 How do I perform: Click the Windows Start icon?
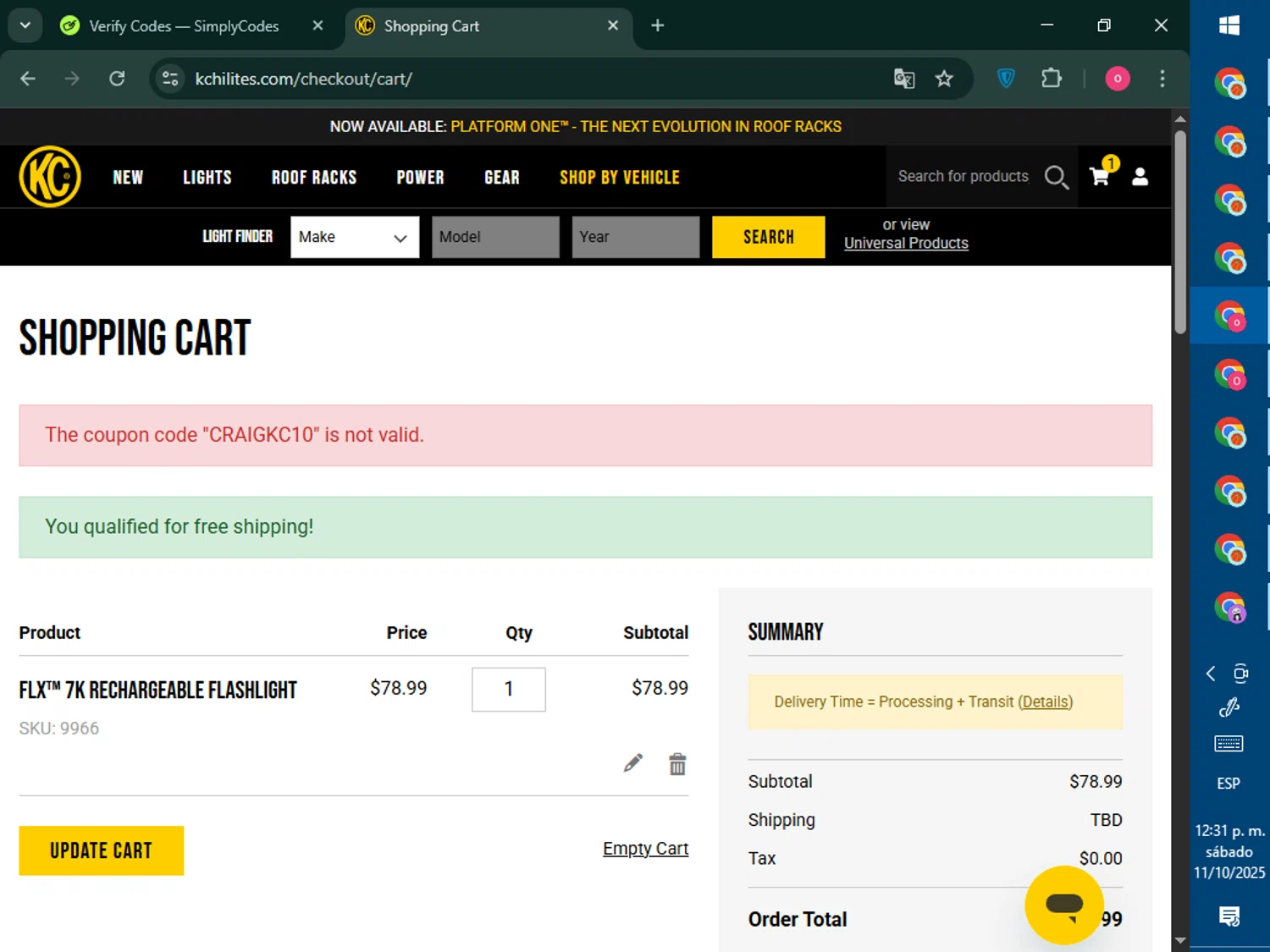point(1229,25)
